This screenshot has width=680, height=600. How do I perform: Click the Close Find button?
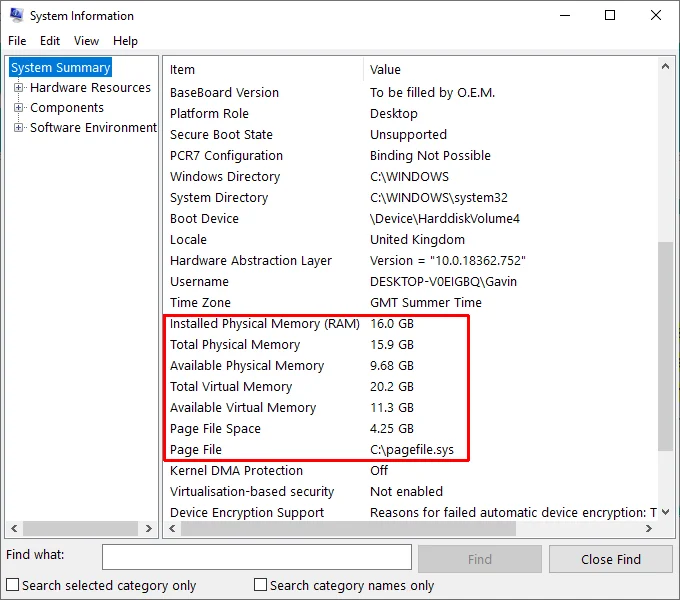611,559
